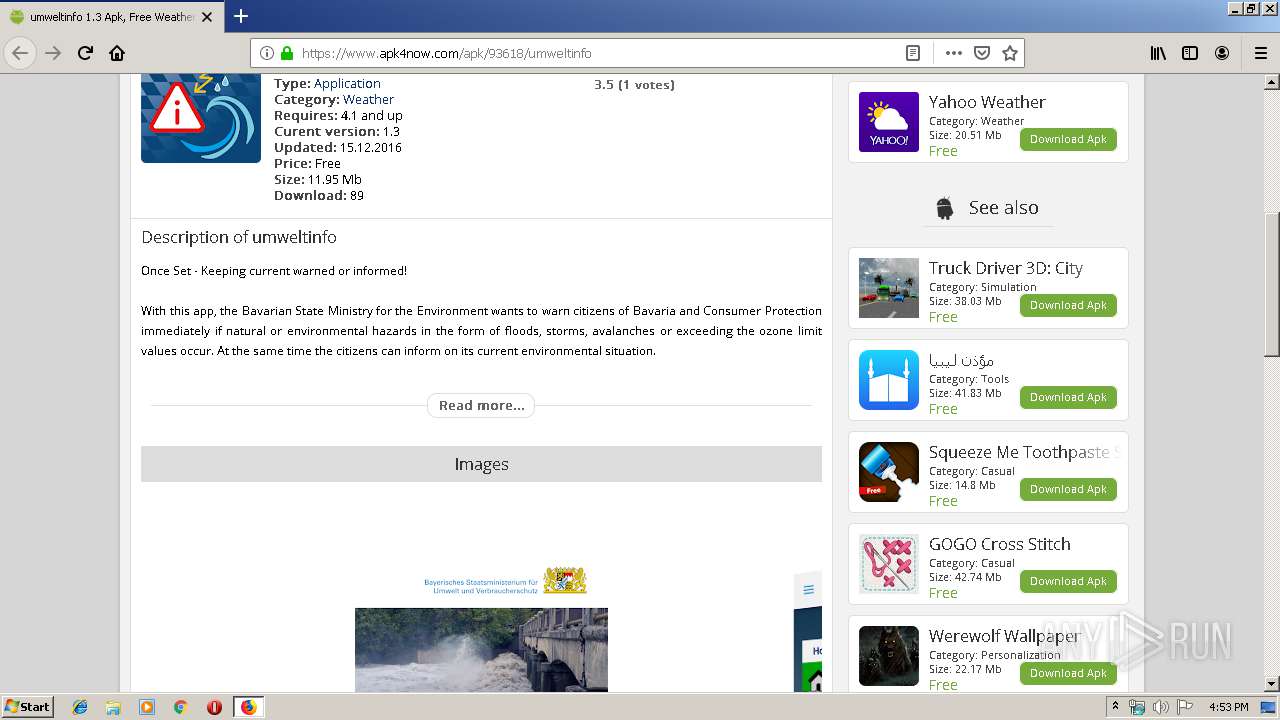Viewport: 1280px width, 720px height.
Task: Click the GOGO Cross Stitch icon
Action: (889, 564)
